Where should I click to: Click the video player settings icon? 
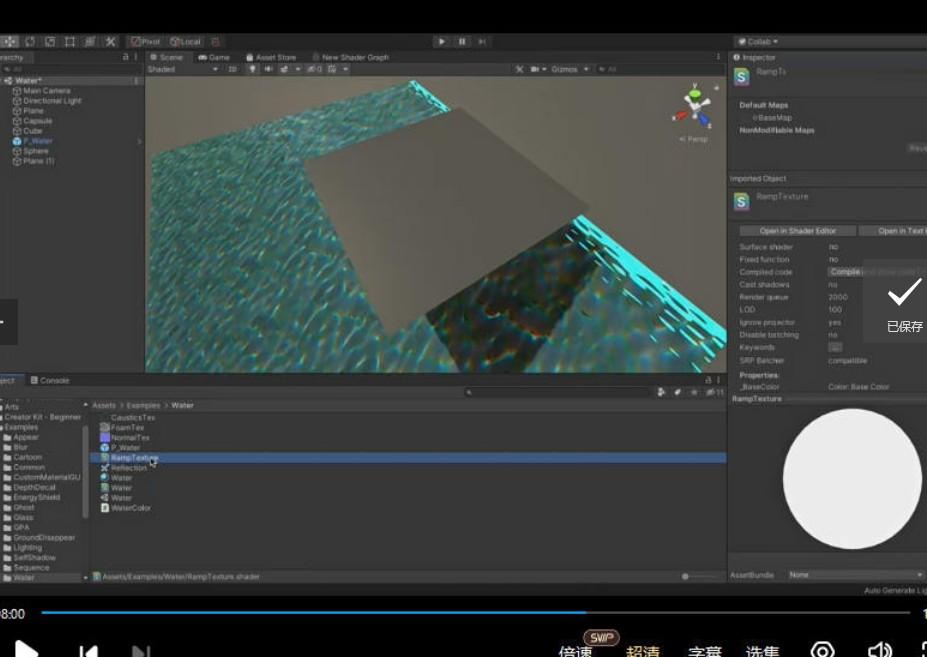[822, 650]
